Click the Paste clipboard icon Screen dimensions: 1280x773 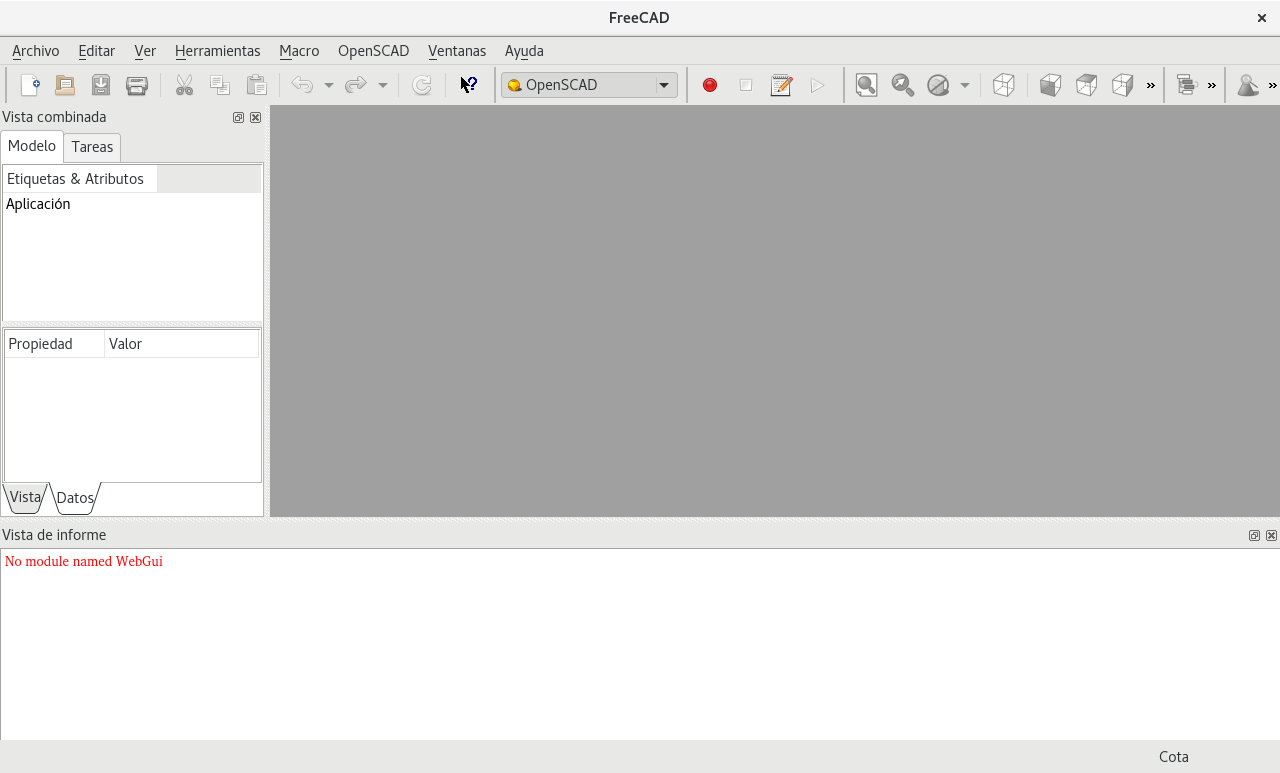(x=256, y=85)
